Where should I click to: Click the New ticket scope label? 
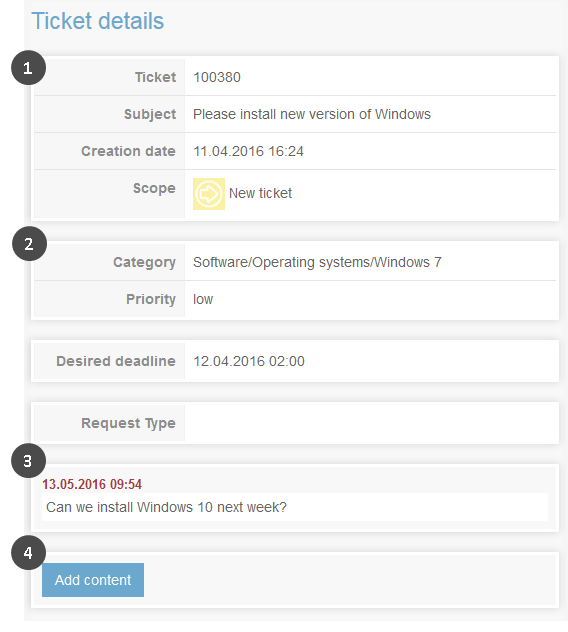[260, 193]
